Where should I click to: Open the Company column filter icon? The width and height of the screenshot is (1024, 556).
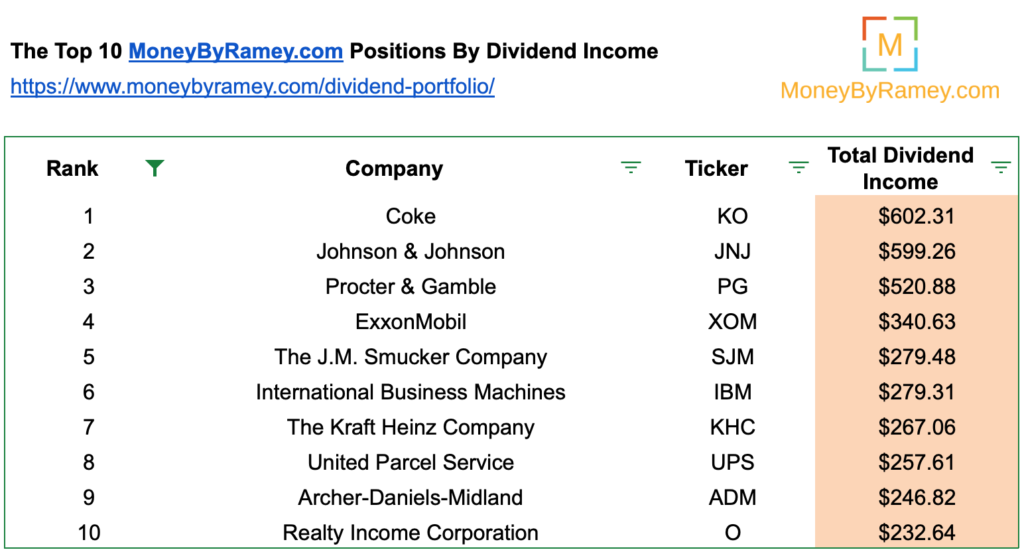(630, 168)
